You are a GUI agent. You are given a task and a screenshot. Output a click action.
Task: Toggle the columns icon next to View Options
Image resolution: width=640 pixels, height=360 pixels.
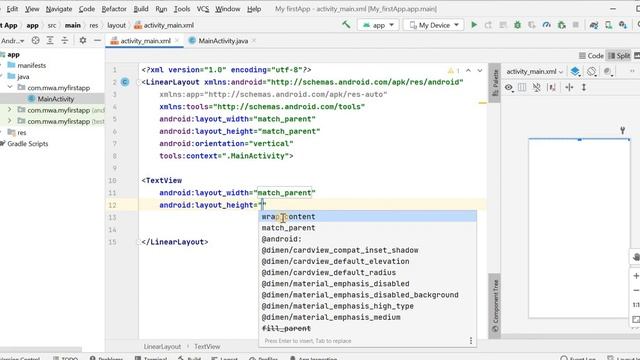click(522, 87)
